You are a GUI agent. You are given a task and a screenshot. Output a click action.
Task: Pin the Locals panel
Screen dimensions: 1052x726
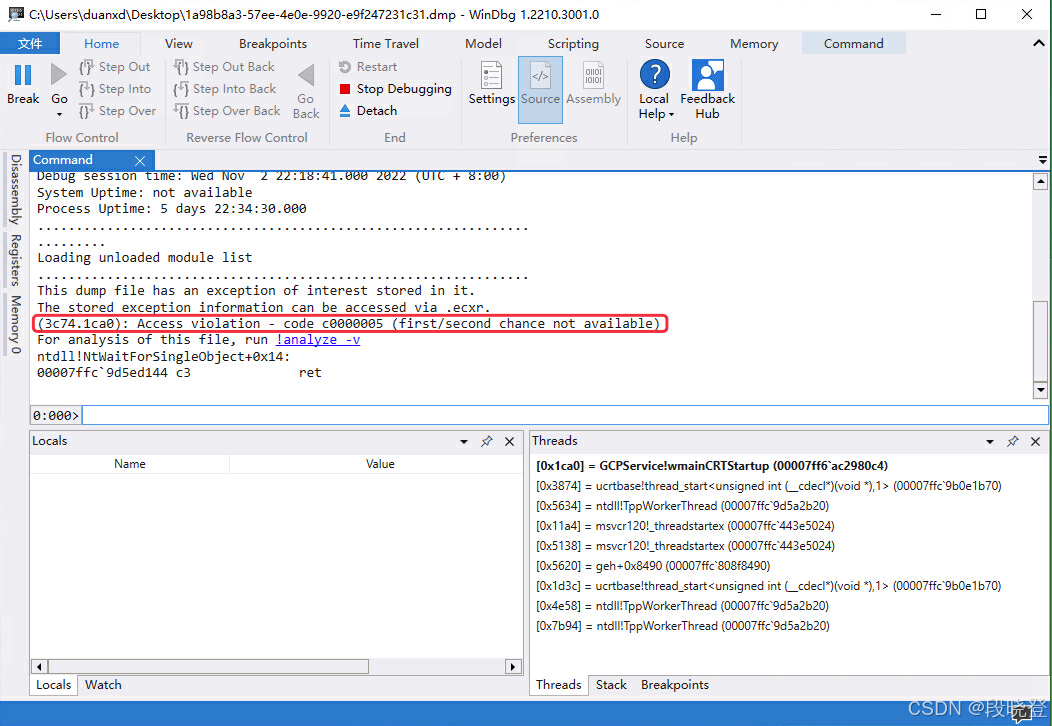point(487,441)
